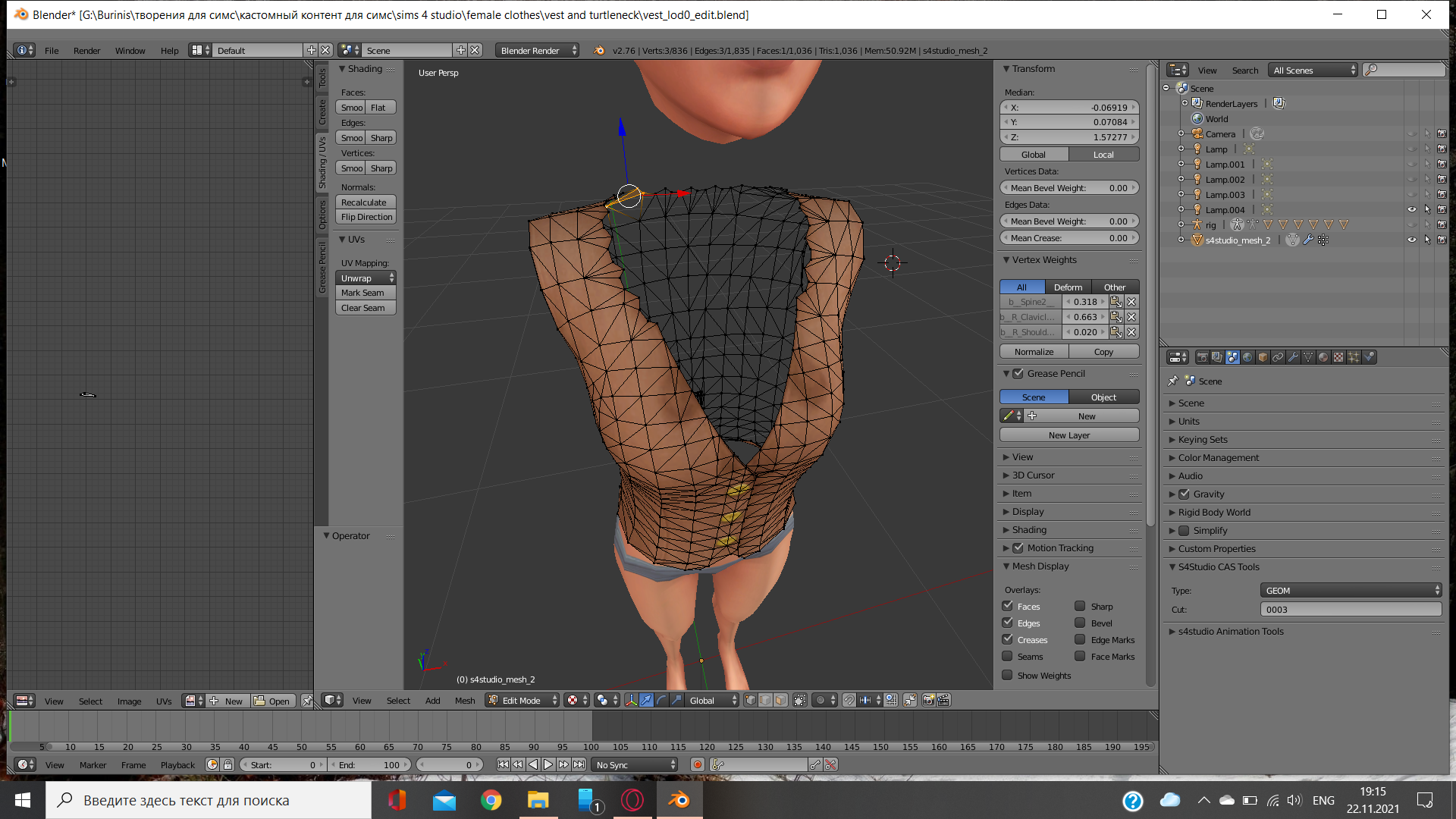This screenshot has width=1456, height=819.
Task: Open the World properties globe tab
Action: click(1247, 357)
